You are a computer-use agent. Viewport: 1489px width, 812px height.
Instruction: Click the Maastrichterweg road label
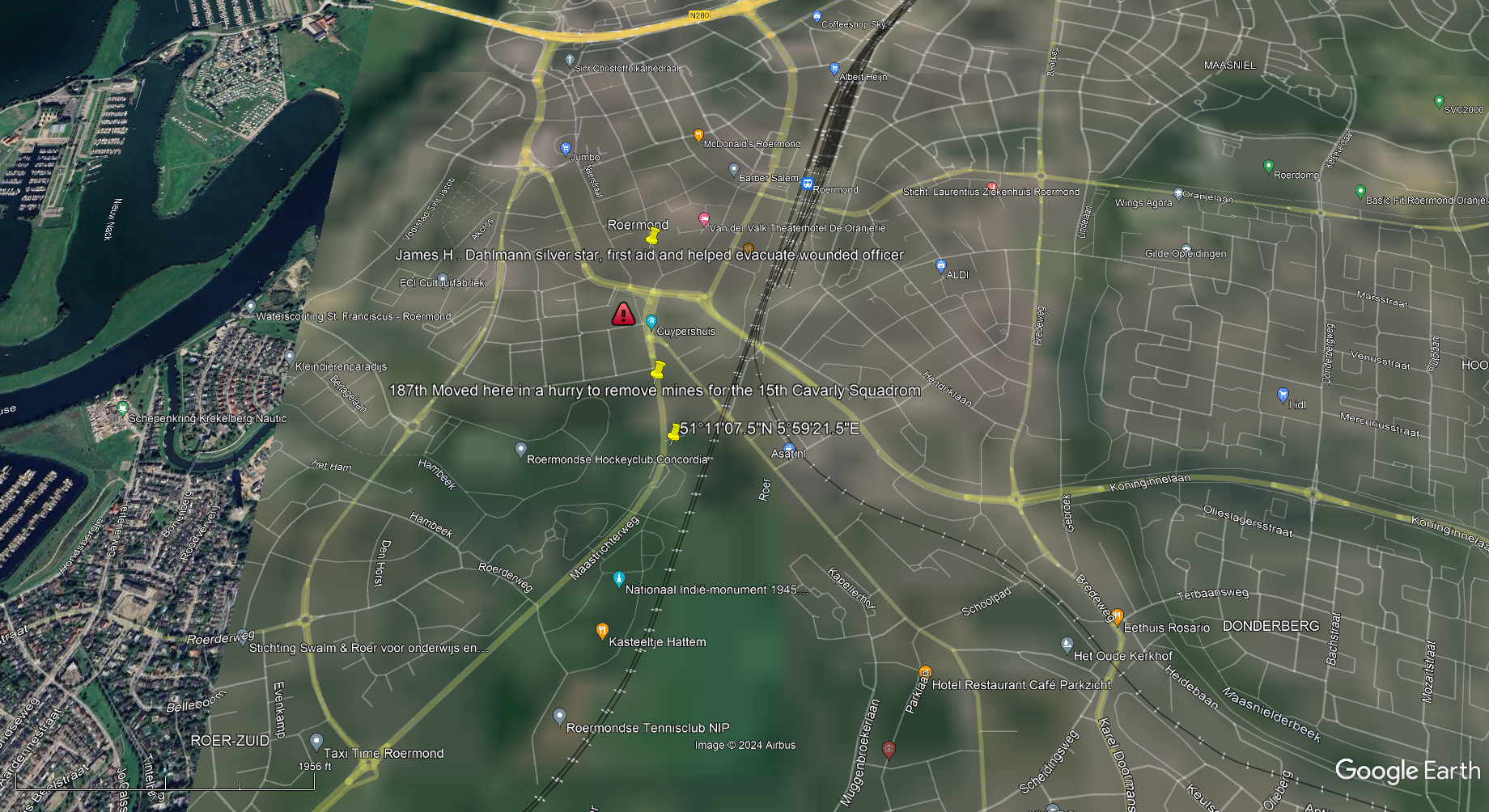tap(605, 548)
